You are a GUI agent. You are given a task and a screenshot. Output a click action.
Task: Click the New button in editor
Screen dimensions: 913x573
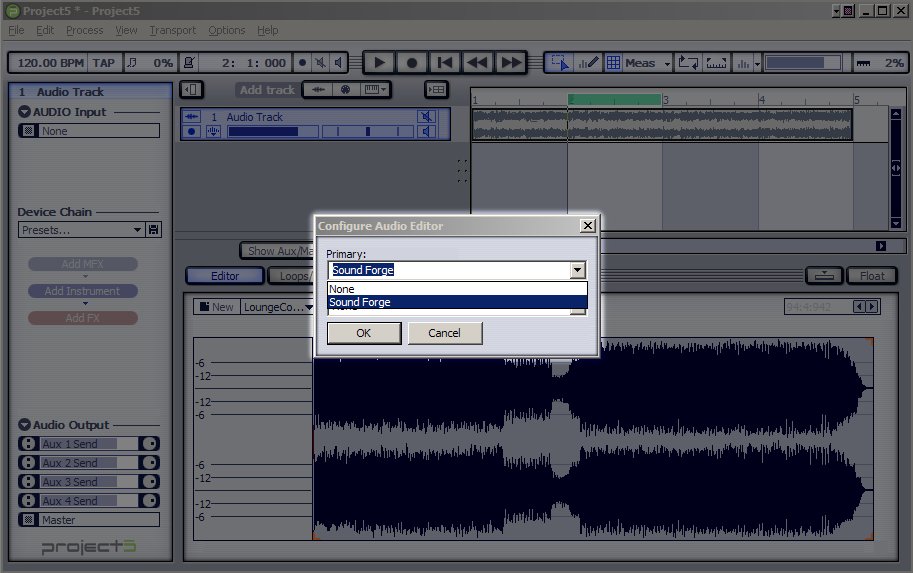216,307
